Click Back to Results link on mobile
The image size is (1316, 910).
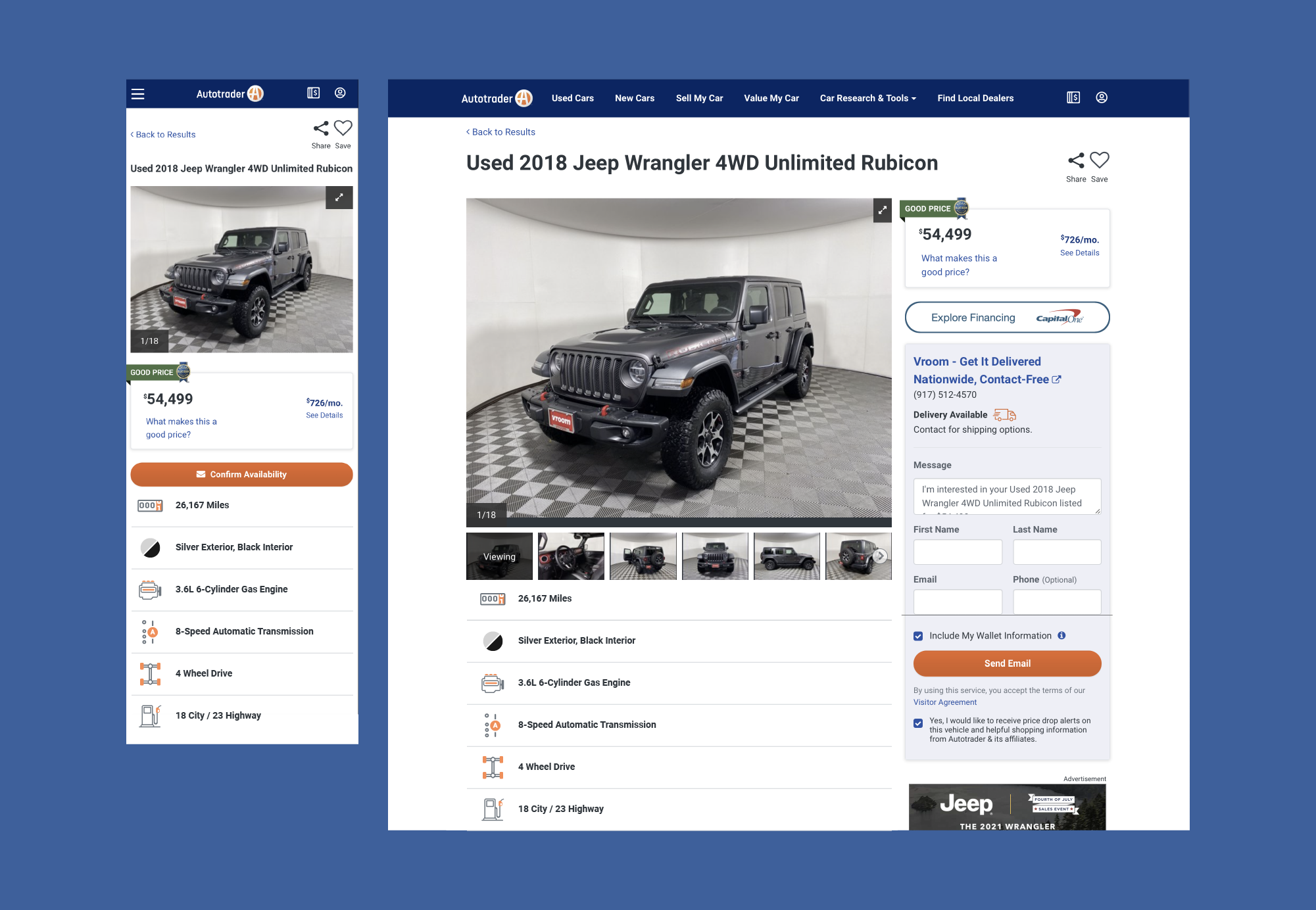163,135
